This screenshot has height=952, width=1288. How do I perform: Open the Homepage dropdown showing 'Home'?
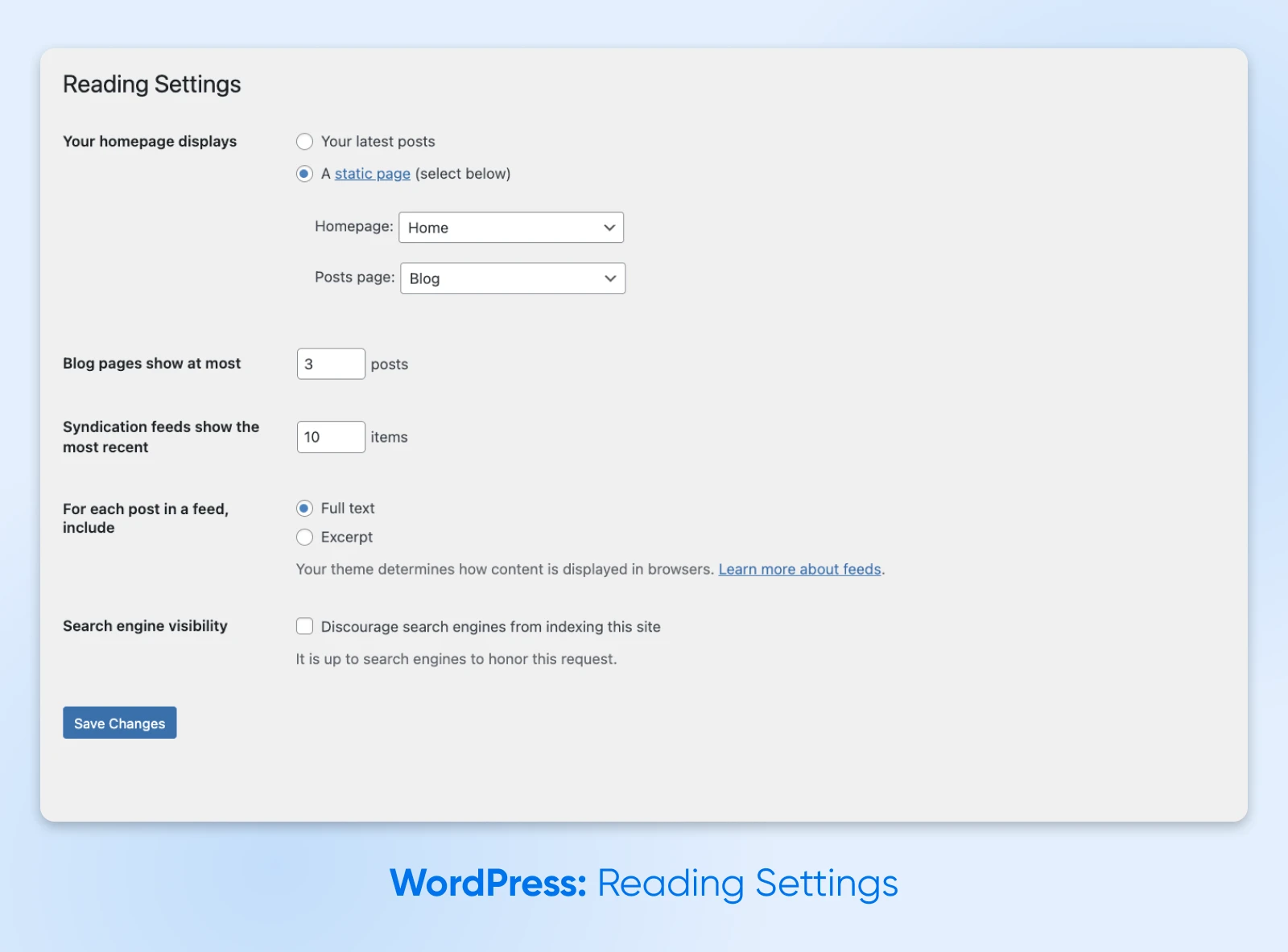(499, 228)
